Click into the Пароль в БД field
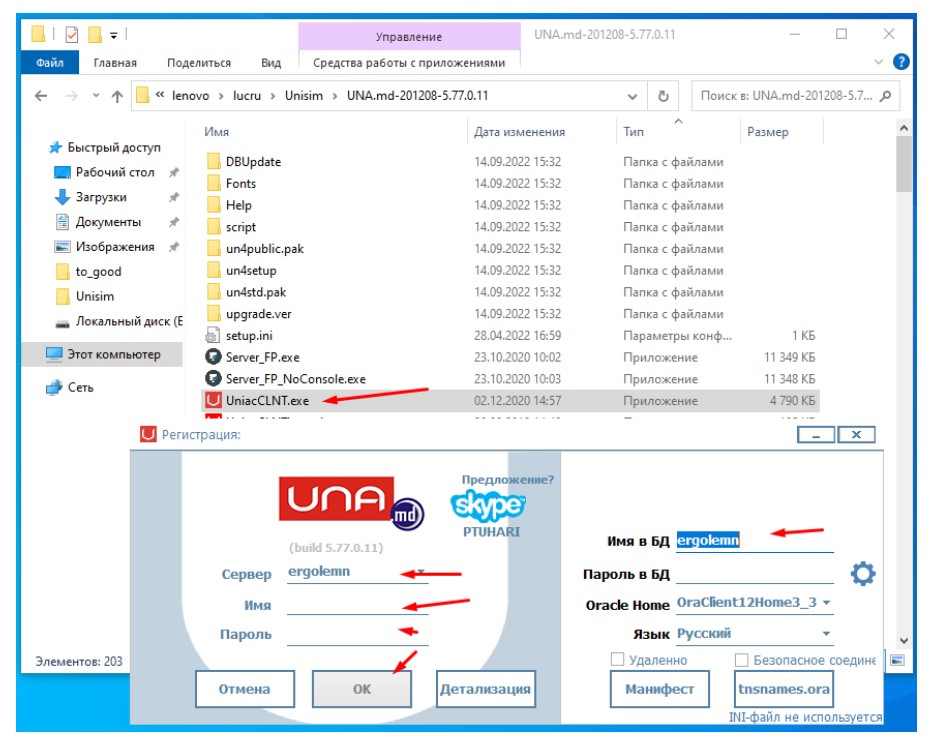Screen dimensions: 938x747 754,574
